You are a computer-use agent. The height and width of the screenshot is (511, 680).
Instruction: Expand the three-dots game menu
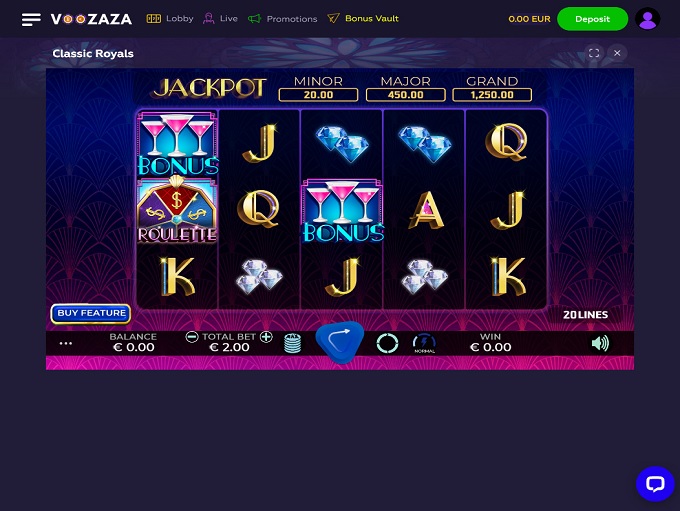(65, 343)
